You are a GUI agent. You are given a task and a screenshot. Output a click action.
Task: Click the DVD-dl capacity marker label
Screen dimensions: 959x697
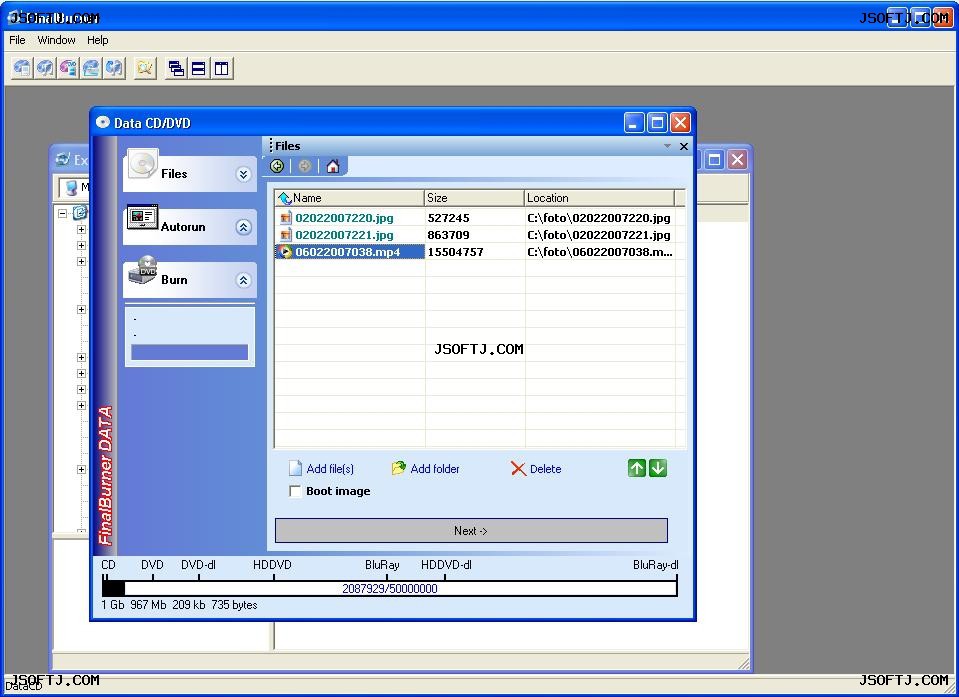coord(198,565)
